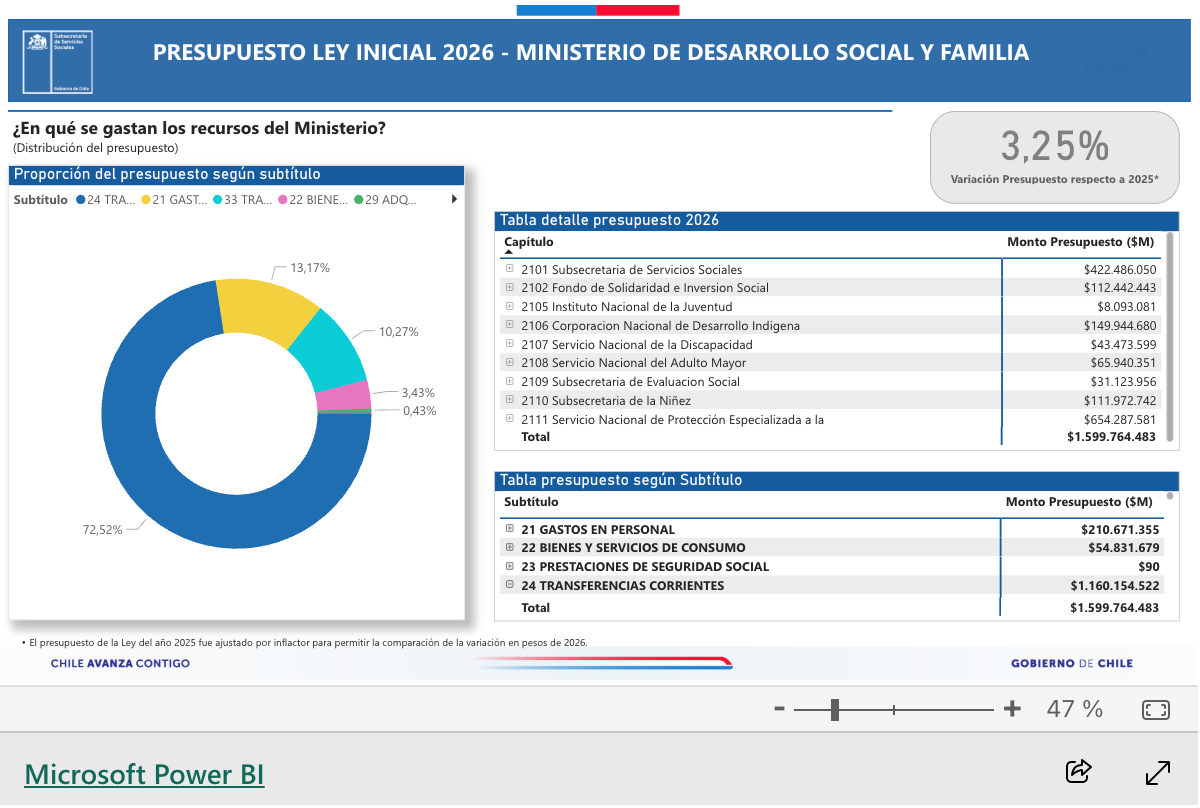Toggle pink 22 BIENE legend item
This screenshot has height=808, width=1200.
[315, 200]
